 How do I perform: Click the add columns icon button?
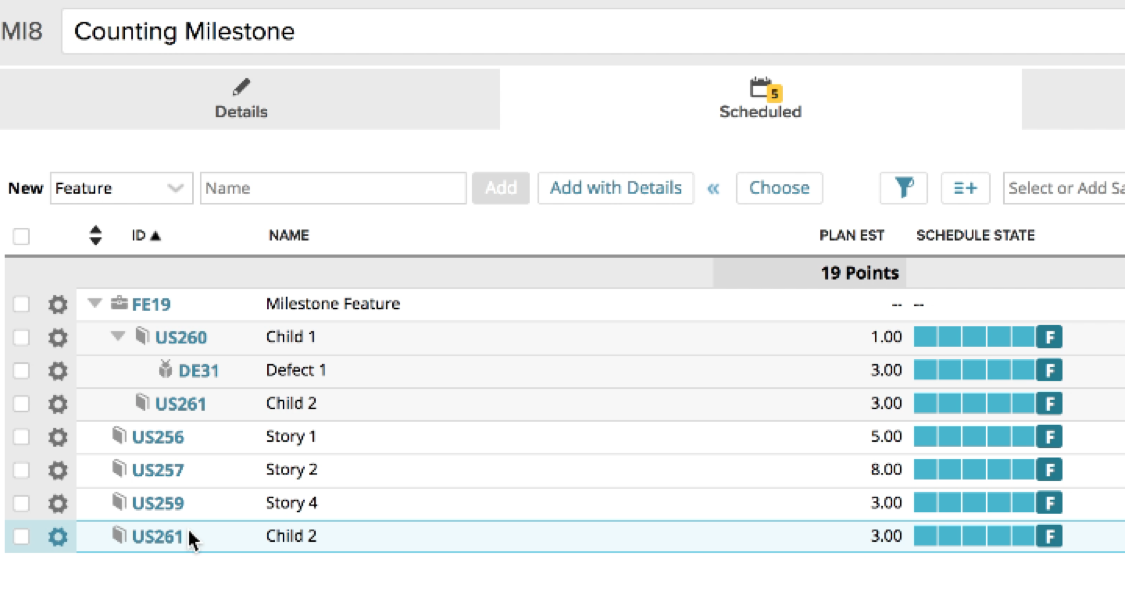tap(965, 188)
